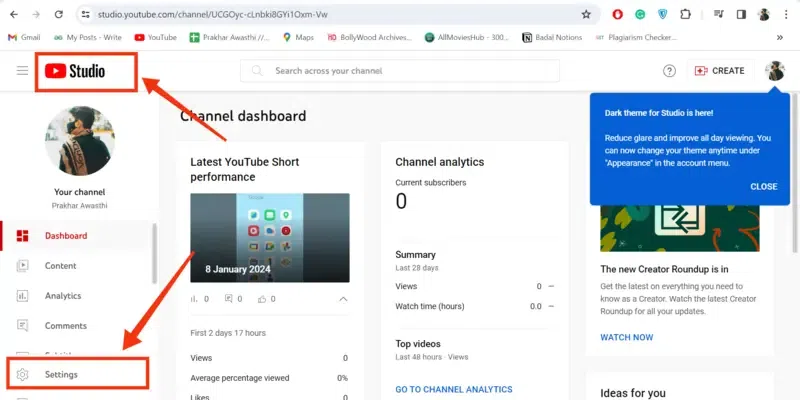Click the Short's views bar-chart icon
The image size is (800, 400).
[194, 299]
